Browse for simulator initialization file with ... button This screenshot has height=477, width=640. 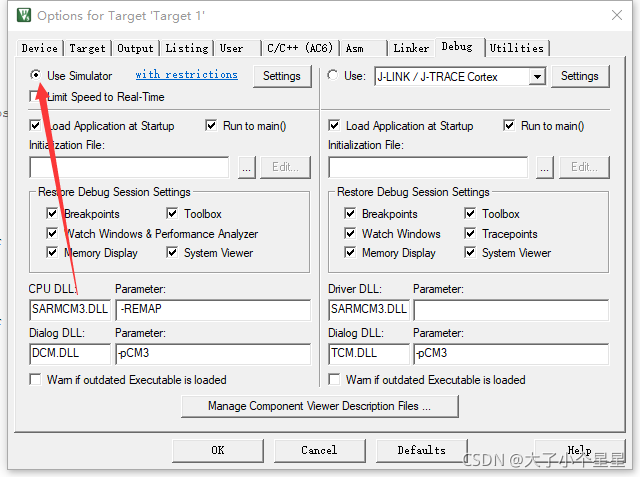247,167
